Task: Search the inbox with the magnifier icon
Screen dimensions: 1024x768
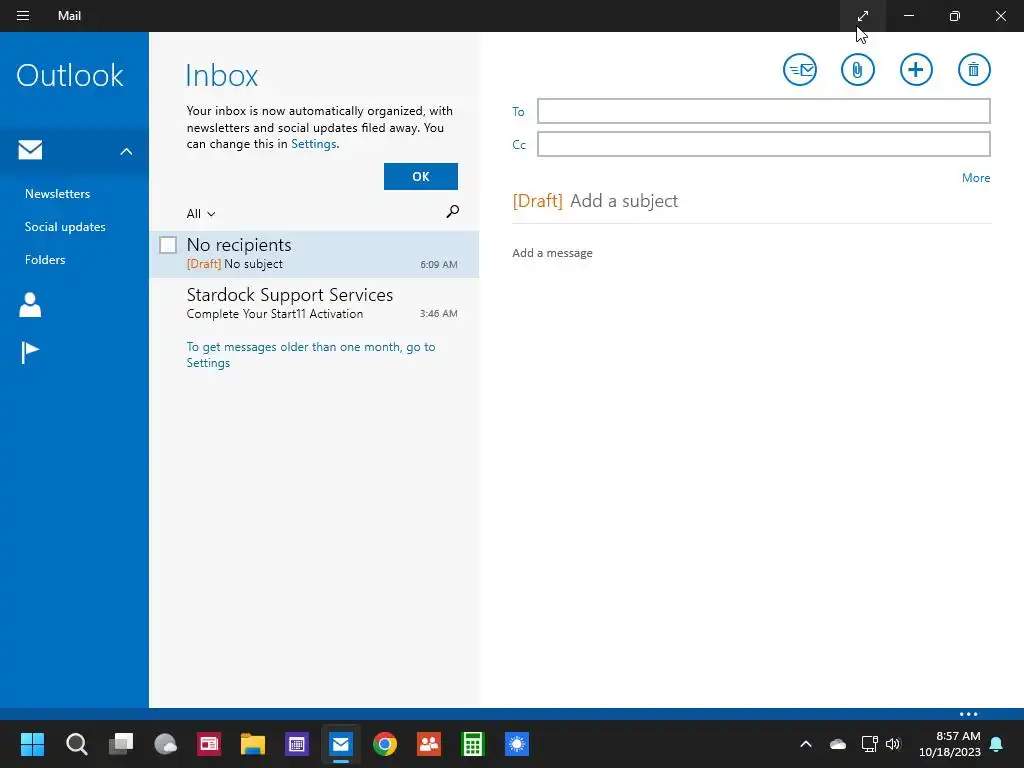Action: tap(452, 212)
